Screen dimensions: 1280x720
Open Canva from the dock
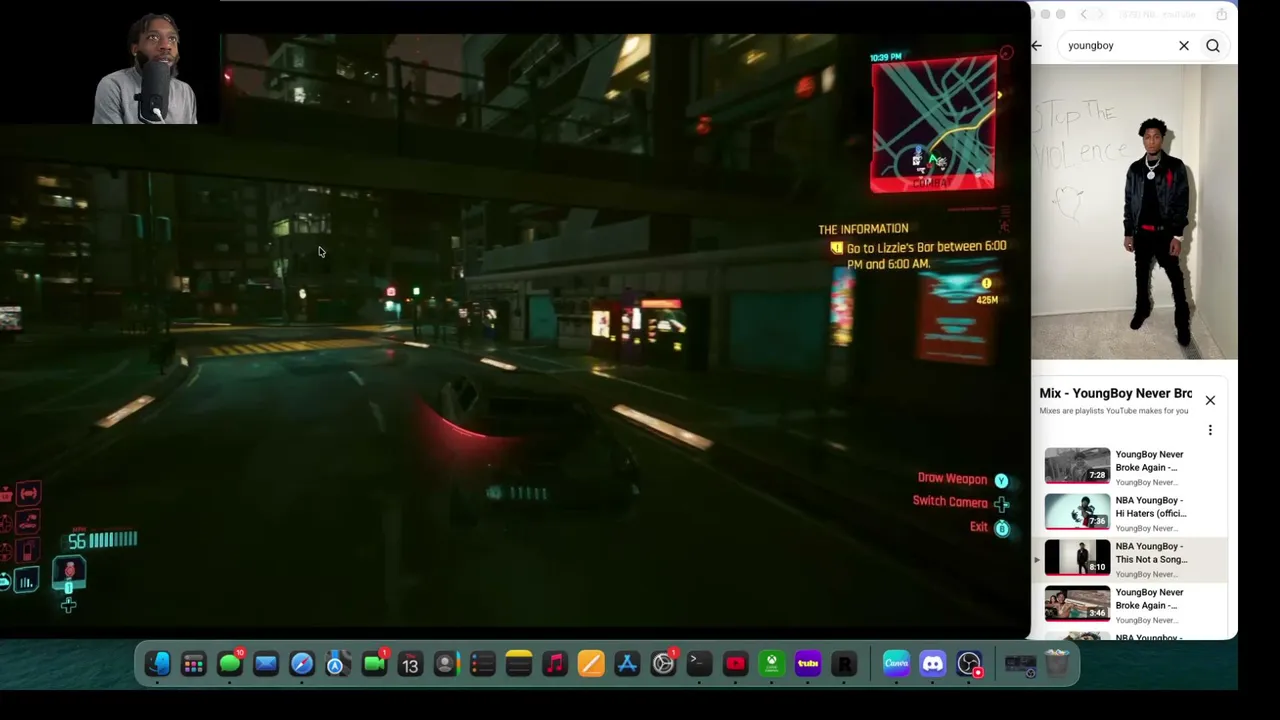(896, 663)
